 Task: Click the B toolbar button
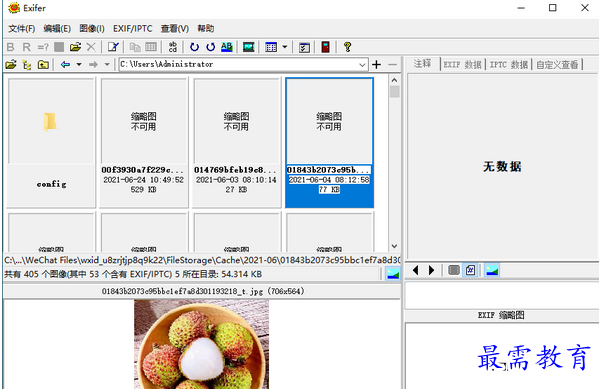tap(11, 47)
